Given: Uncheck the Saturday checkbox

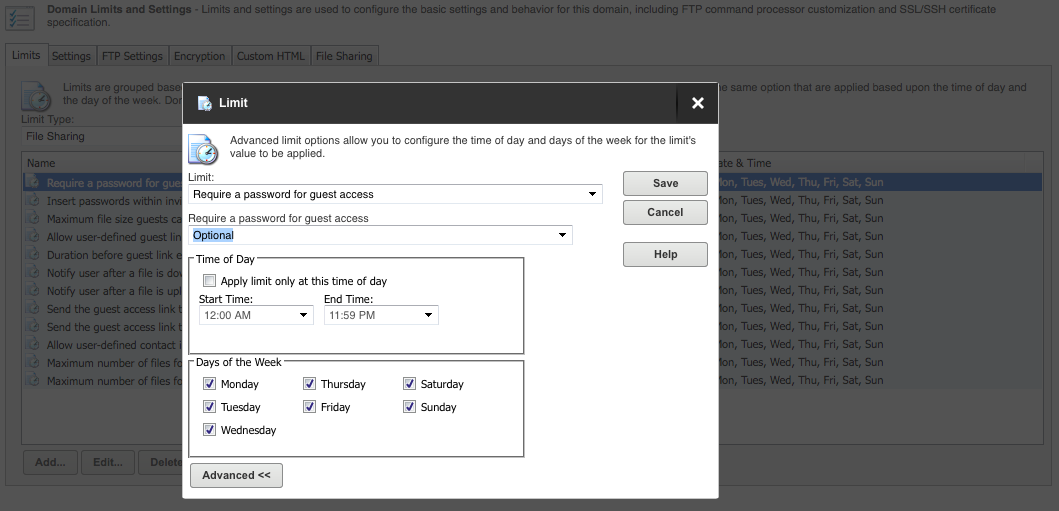Looking at the screenshot, I should [x=409, y=384].
